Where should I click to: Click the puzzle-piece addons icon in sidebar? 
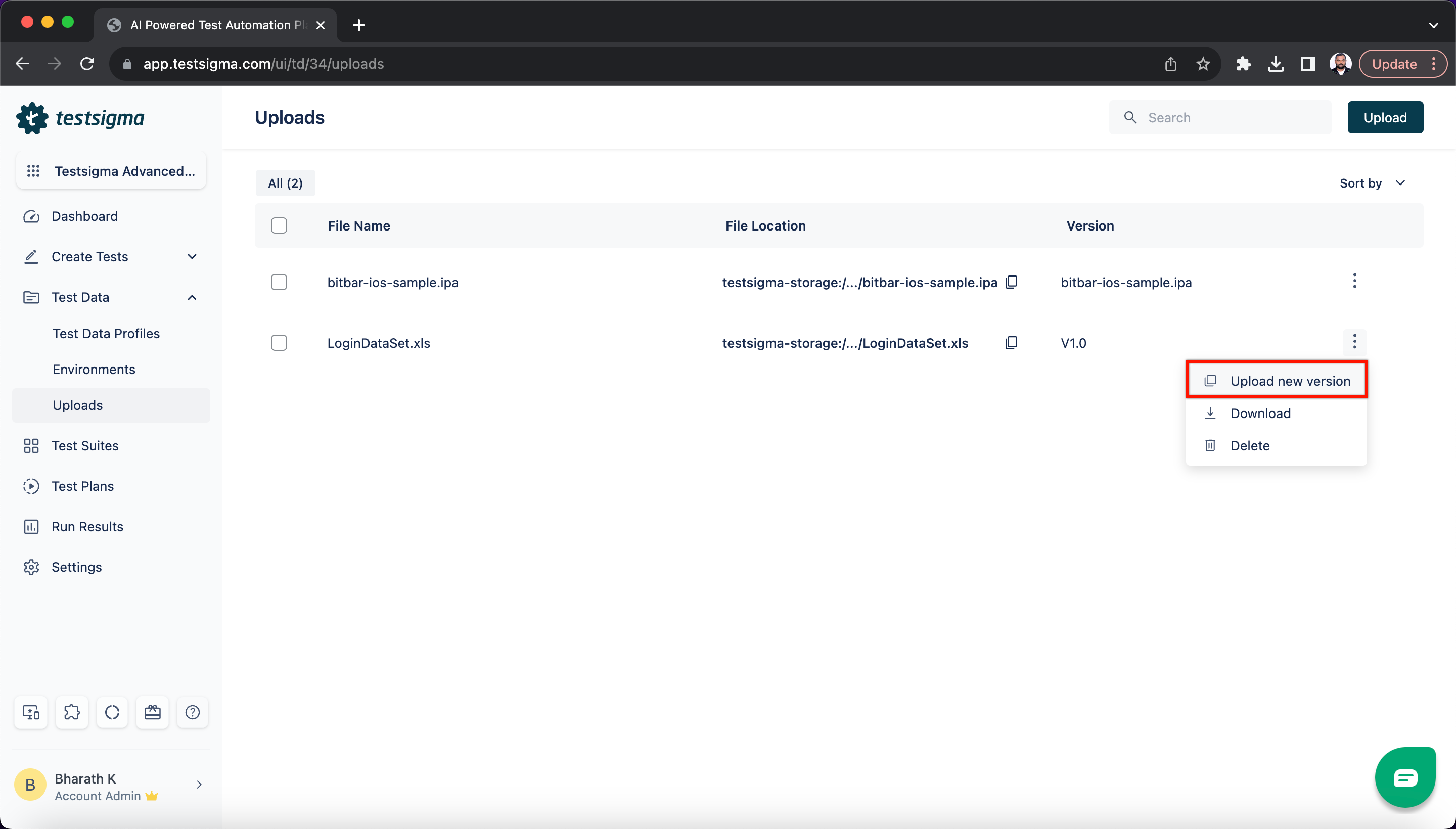pyautogui.click(x=72, y=712)
